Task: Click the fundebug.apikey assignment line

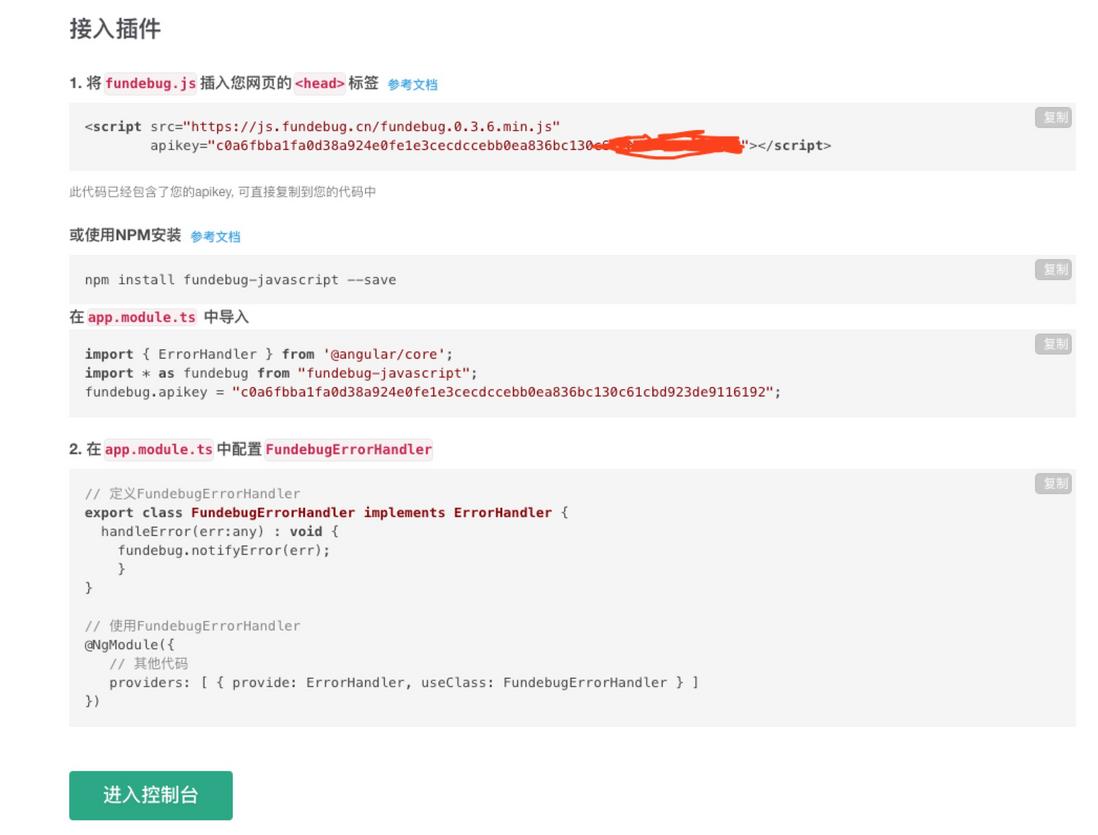Action: coord(433,392)
